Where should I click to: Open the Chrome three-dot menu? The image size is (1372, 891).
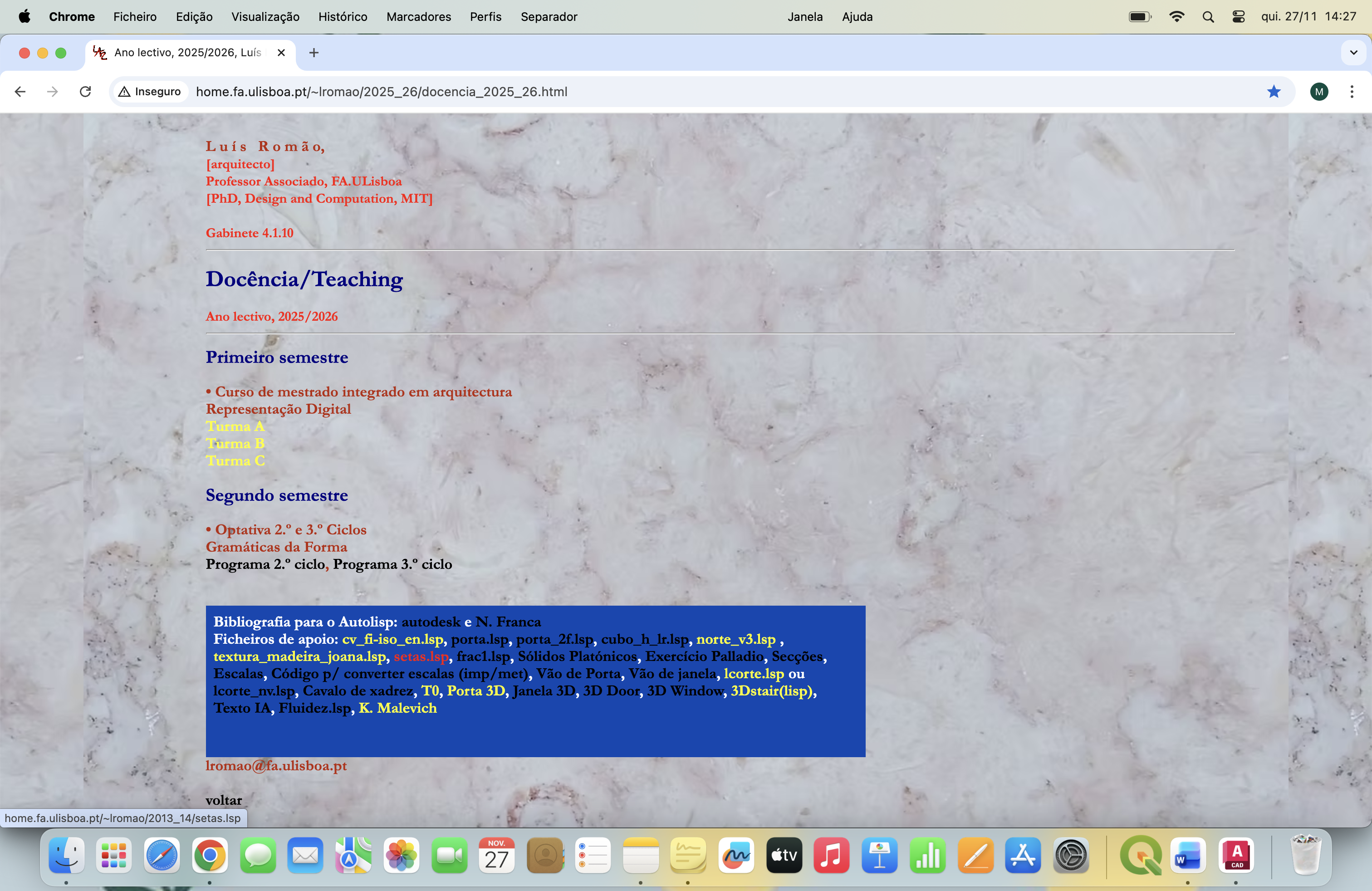(1351, 92)
